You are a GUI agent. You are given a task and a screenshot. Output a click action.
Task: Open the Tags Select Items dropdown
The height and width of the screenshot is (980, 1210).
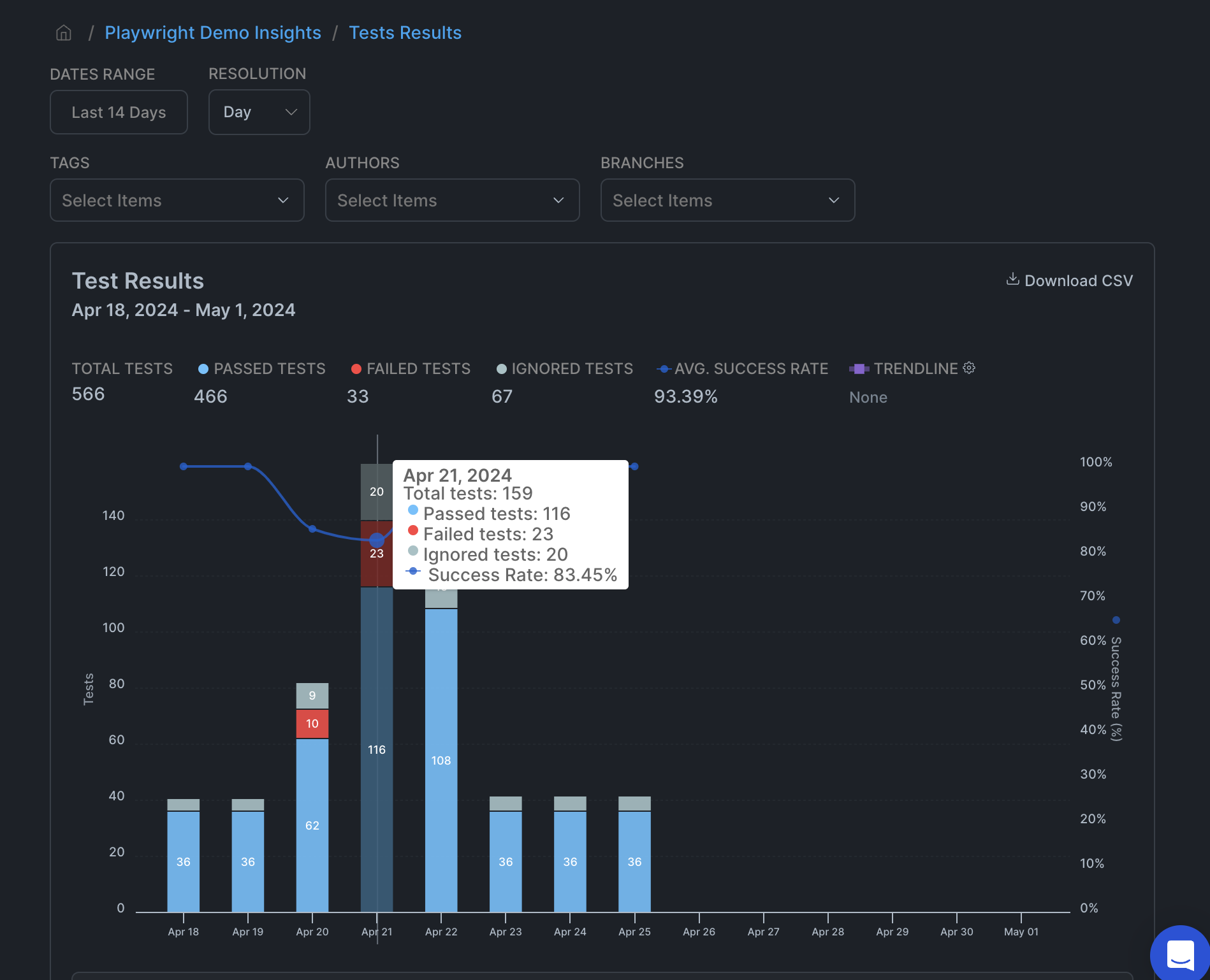click(x=177, y=200)
